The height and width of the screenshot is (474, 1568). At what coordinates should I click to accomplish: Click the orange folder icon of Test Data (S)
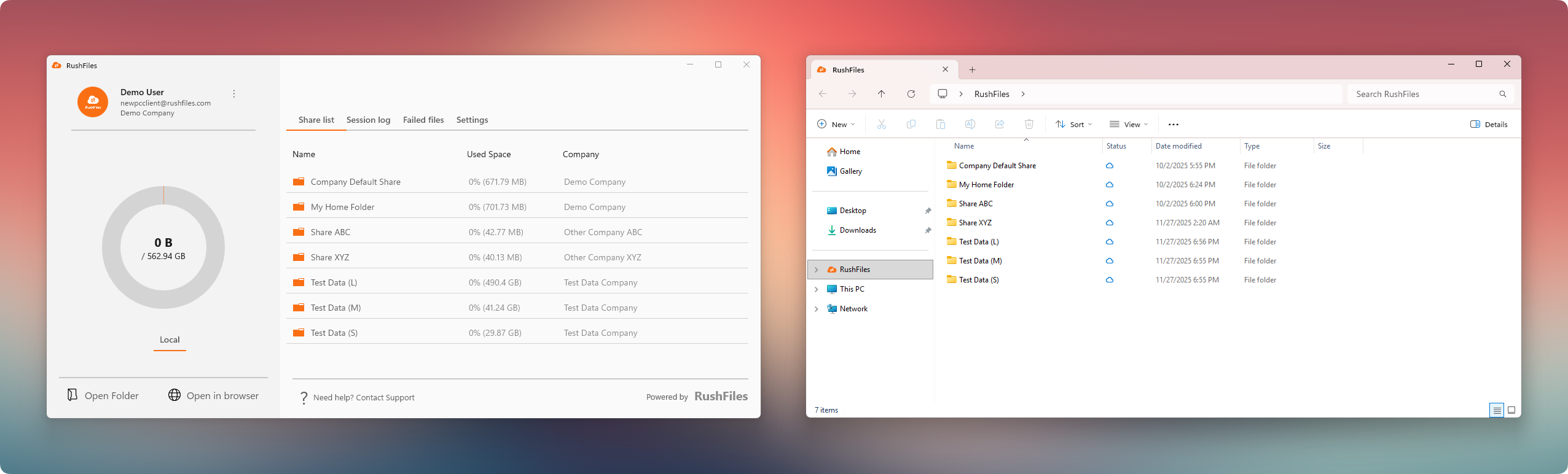point(299,333)
